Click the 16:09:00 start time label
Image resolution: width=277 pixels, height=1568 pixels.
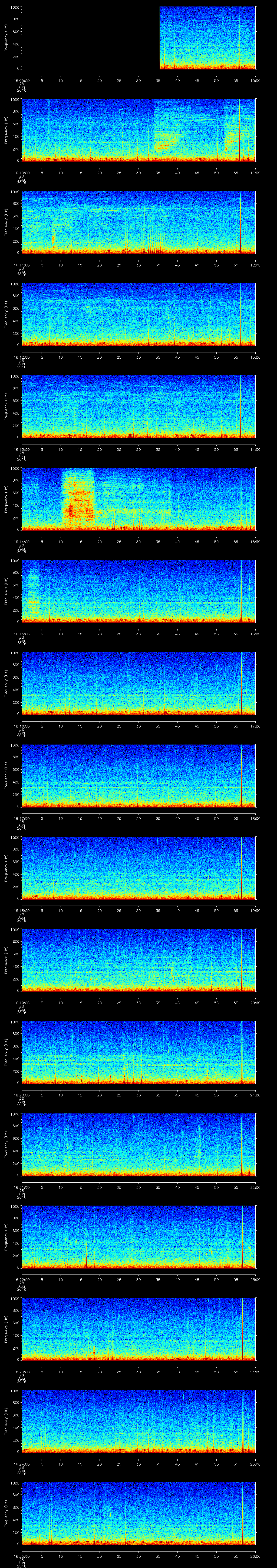coord(21,80)
